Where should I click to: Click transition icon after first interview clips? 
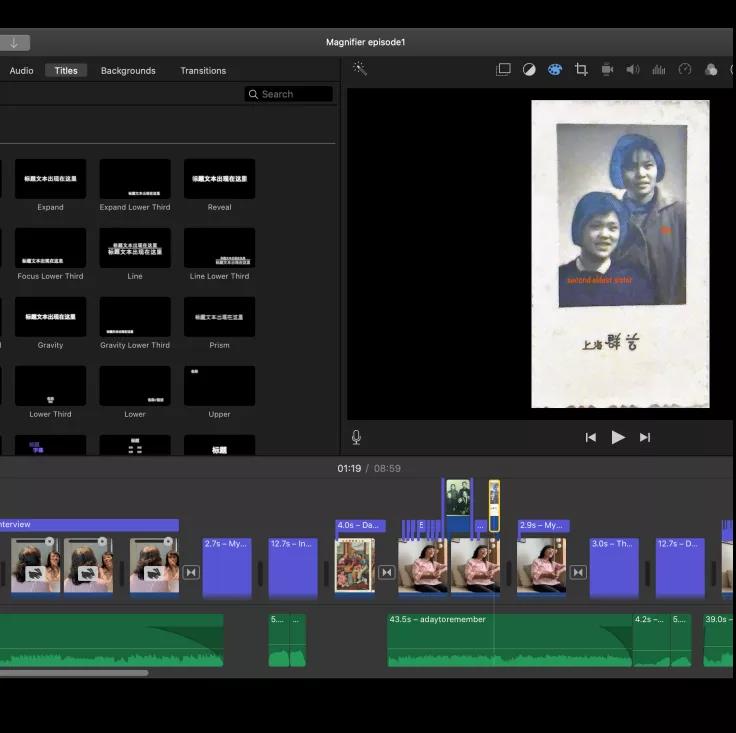coord(191,572)
